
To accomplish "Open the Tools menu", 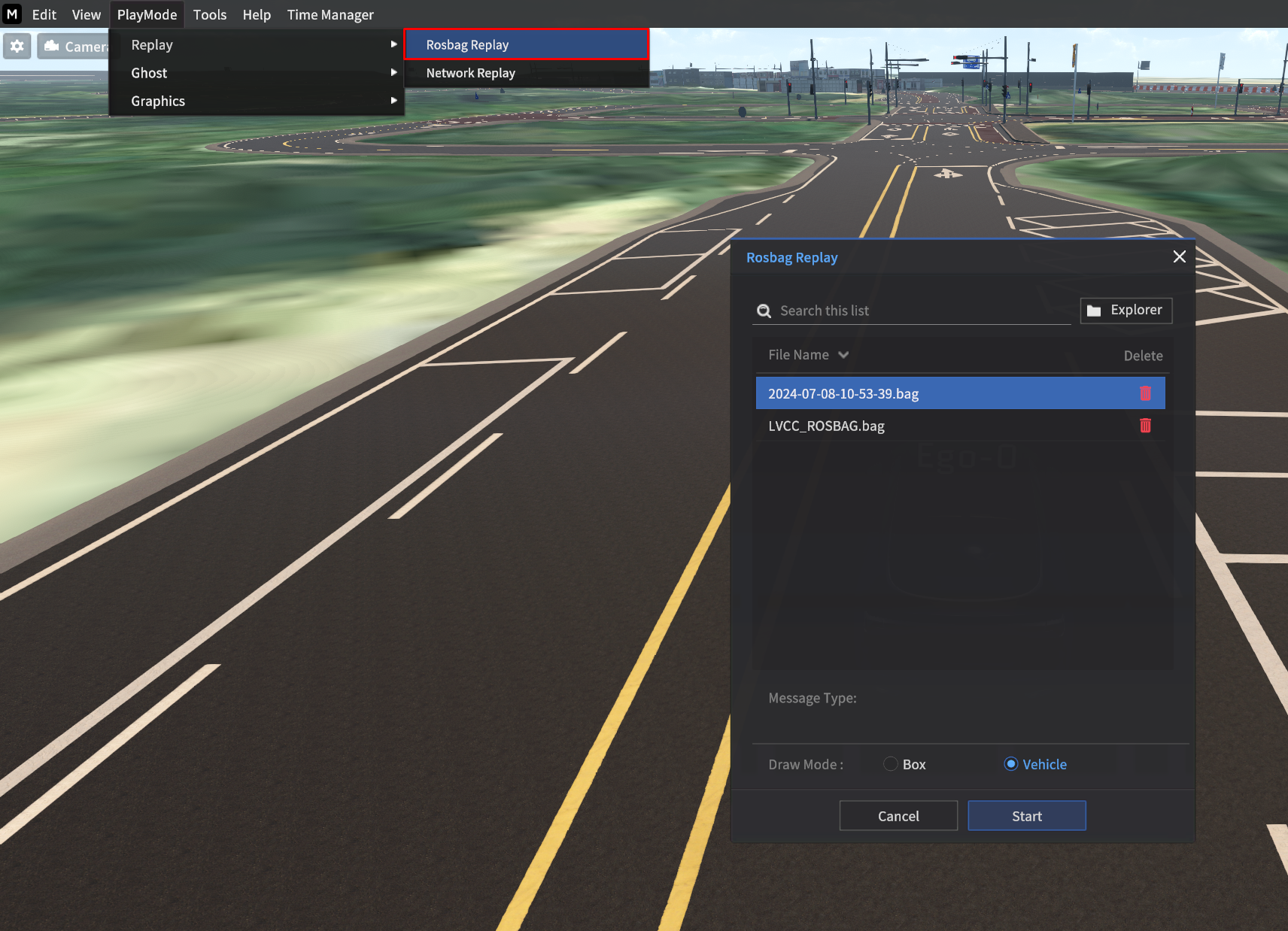I will [209, 14].
